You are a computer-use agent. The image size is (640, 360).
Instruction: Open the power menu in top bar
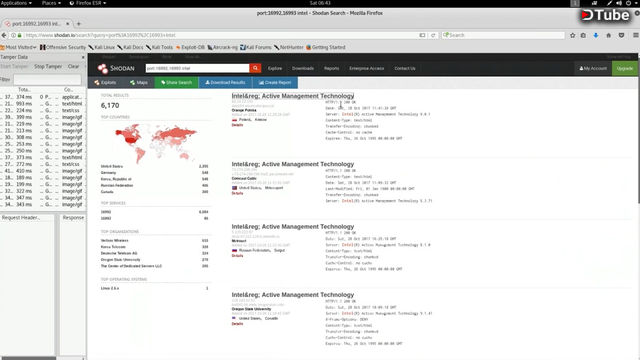629,3
